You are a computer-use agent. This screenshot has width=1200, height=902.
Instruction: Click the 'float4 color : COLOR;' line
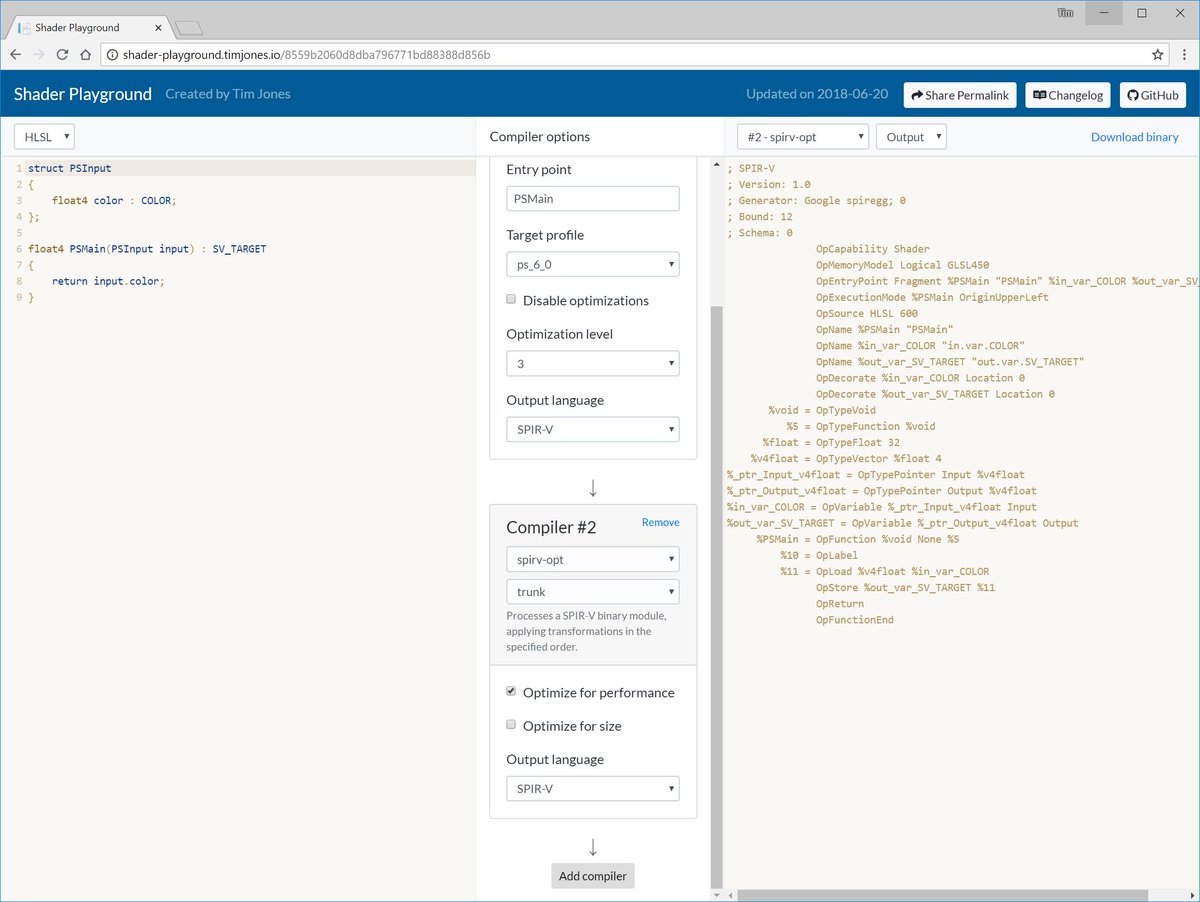pyautogui.click(x=114, y=200)
